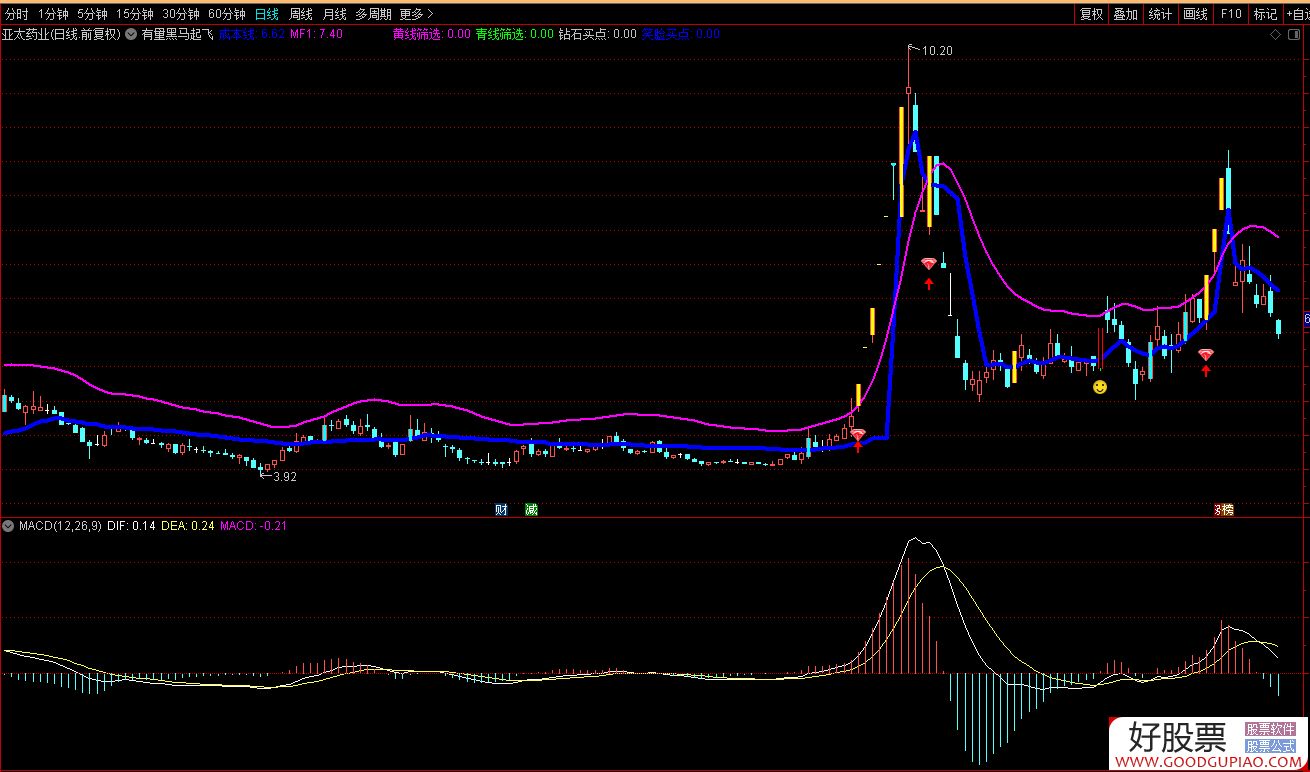Click the 亚太药业(日线,前复权) title
The image size is (1310, 772).
pos(62,34)
